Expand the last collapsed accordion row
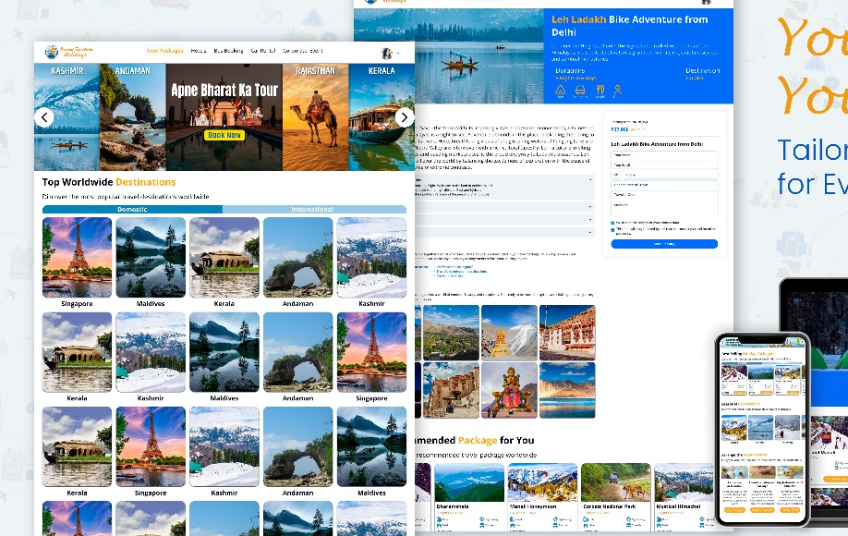This screenshot has width=848, height=536. coord(505,232)
